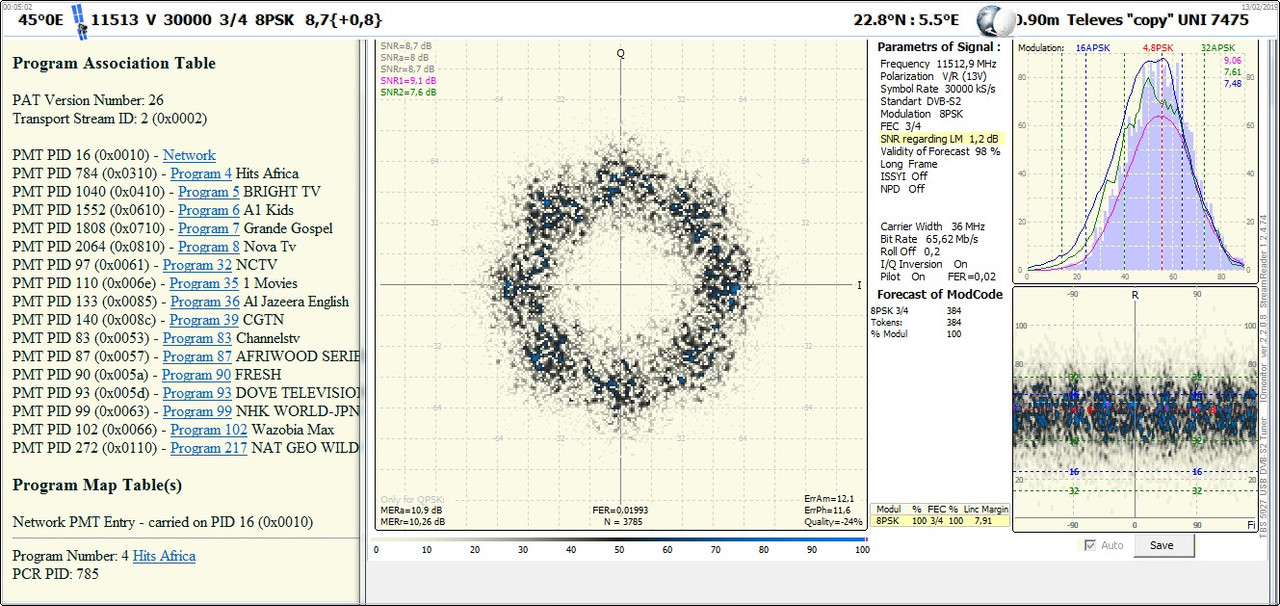The height and width of the screenshot is (606, 1280).
Task: Toggle the Auto checkbox
Action: coord(1090,546)
